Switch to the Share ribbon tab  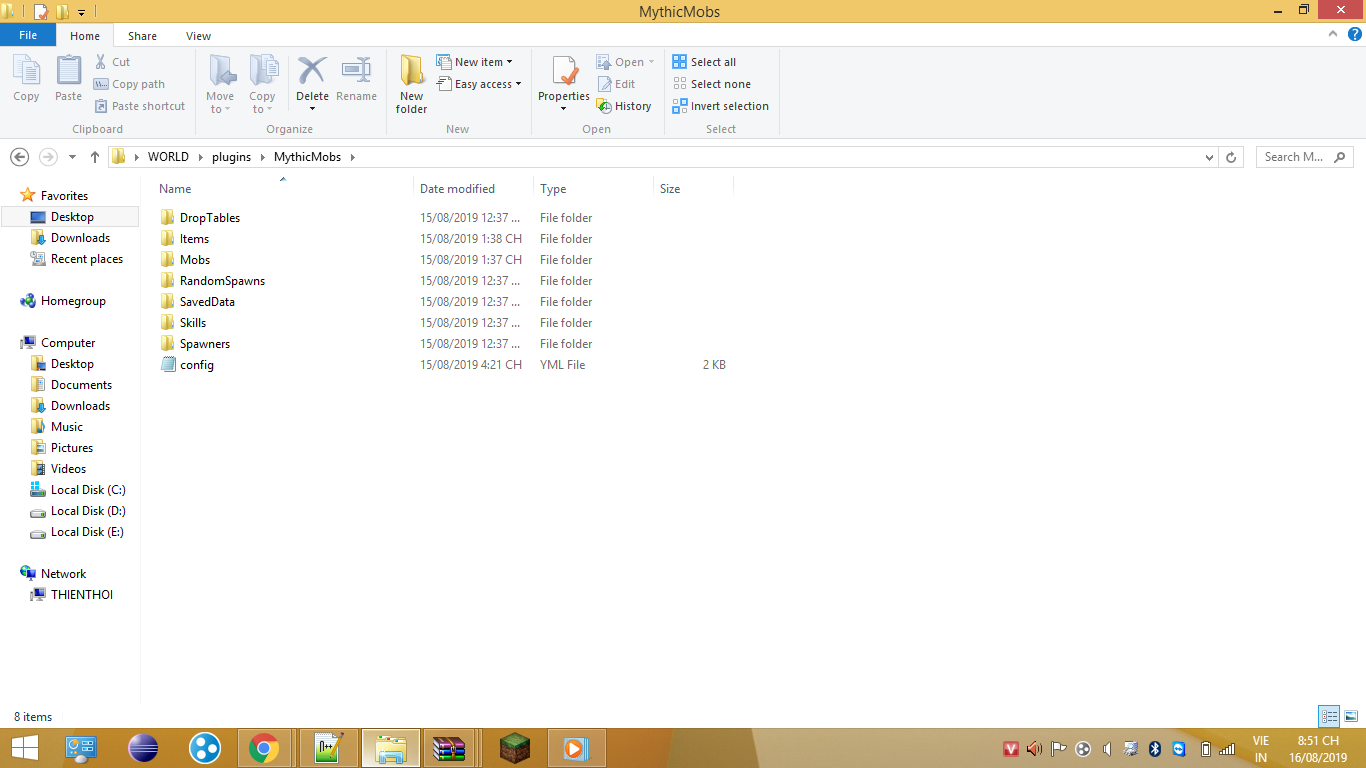[x=142, y=36]
